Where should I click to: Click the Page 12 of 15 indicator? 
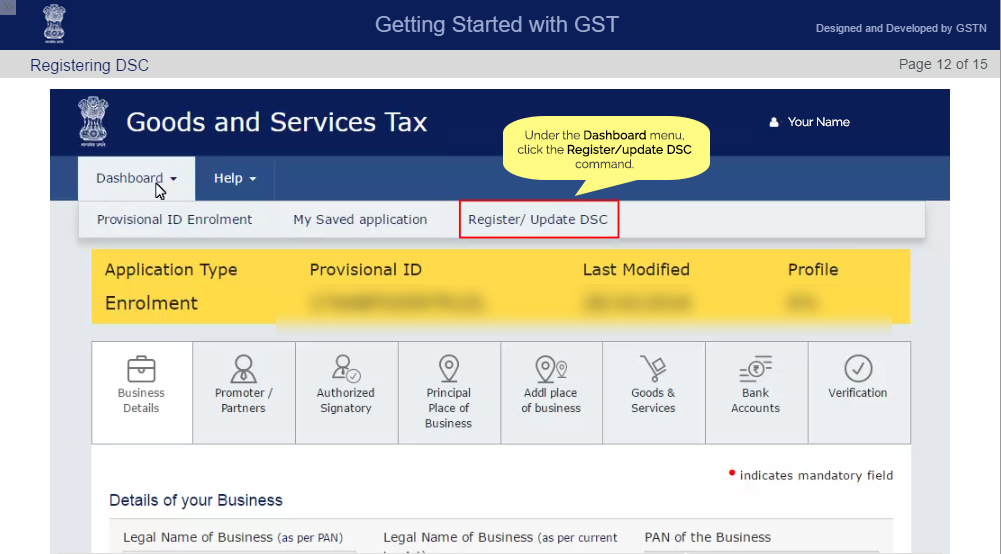pyautogui.click(x=943, y=64)
